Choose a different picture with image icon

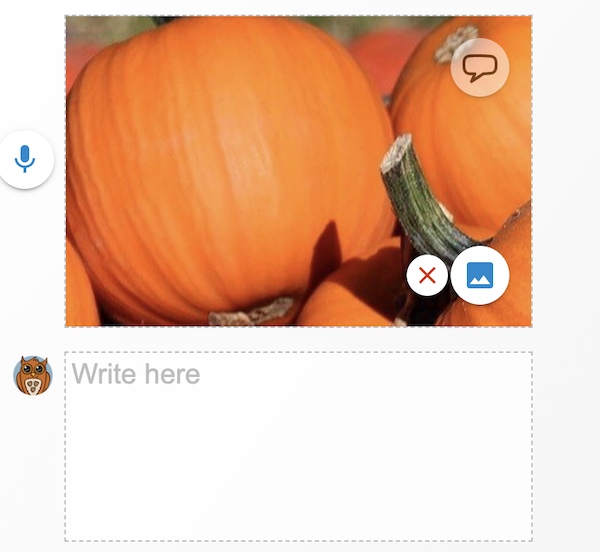coord(480,275)
